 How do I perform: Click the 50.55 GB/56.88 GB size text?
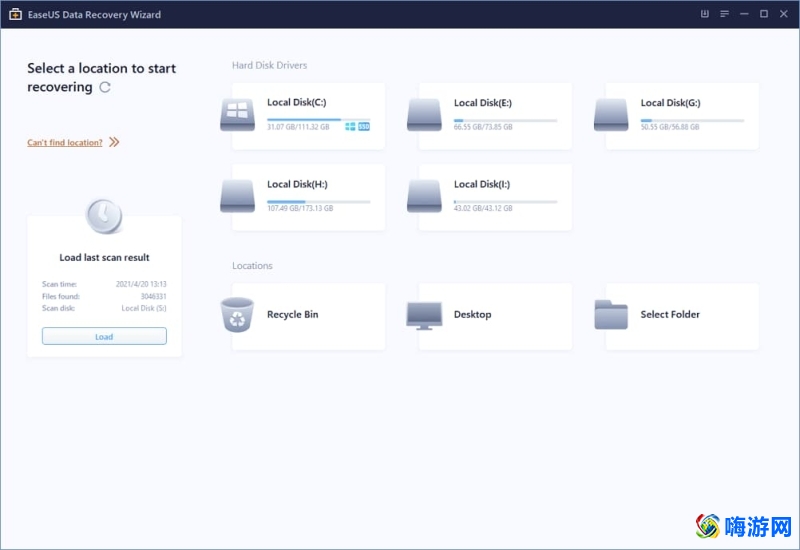(669, 127)
